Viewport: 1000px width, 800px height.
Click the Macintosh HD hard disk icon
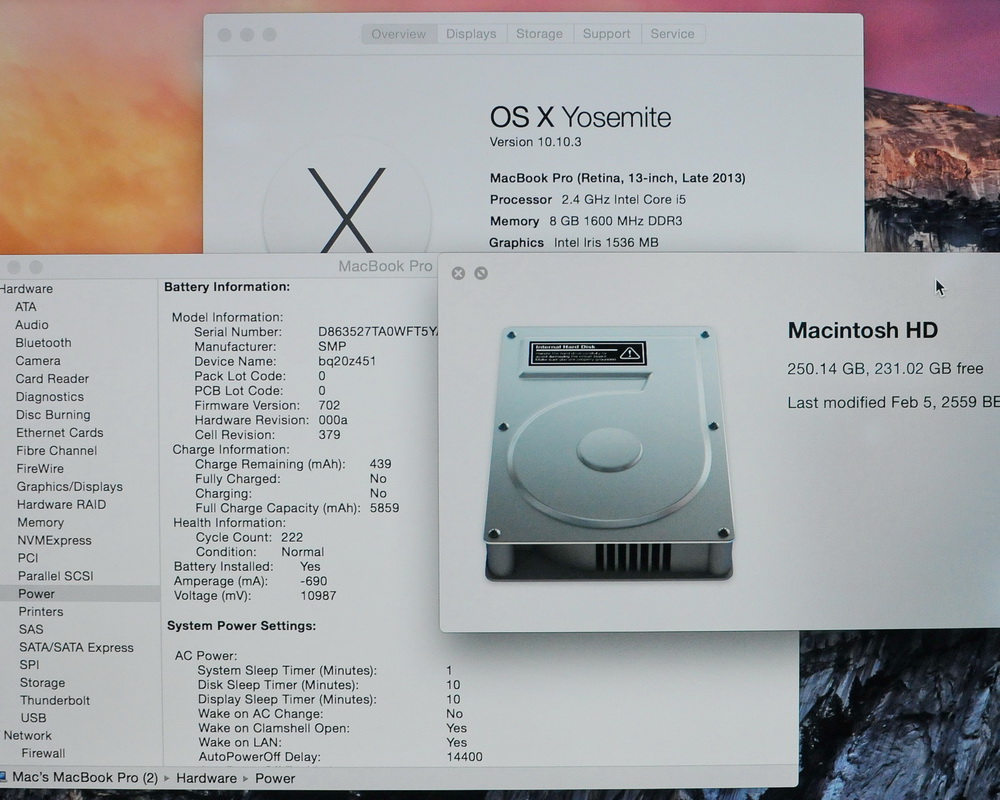tap(609, 454)
